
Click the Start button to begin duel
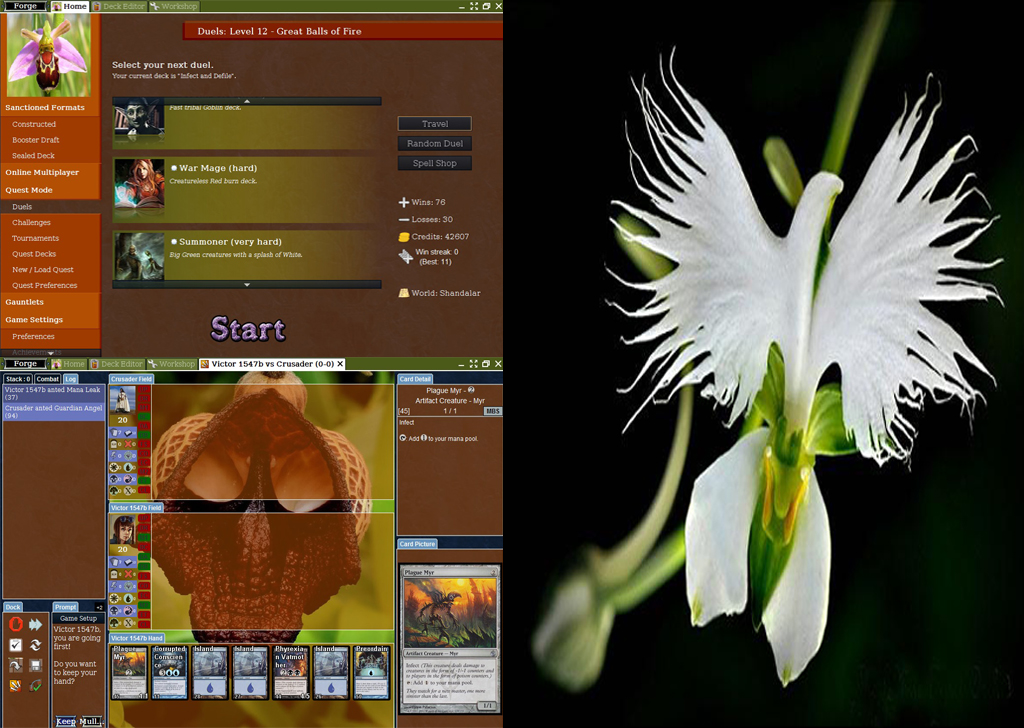[x=248, y=328]
